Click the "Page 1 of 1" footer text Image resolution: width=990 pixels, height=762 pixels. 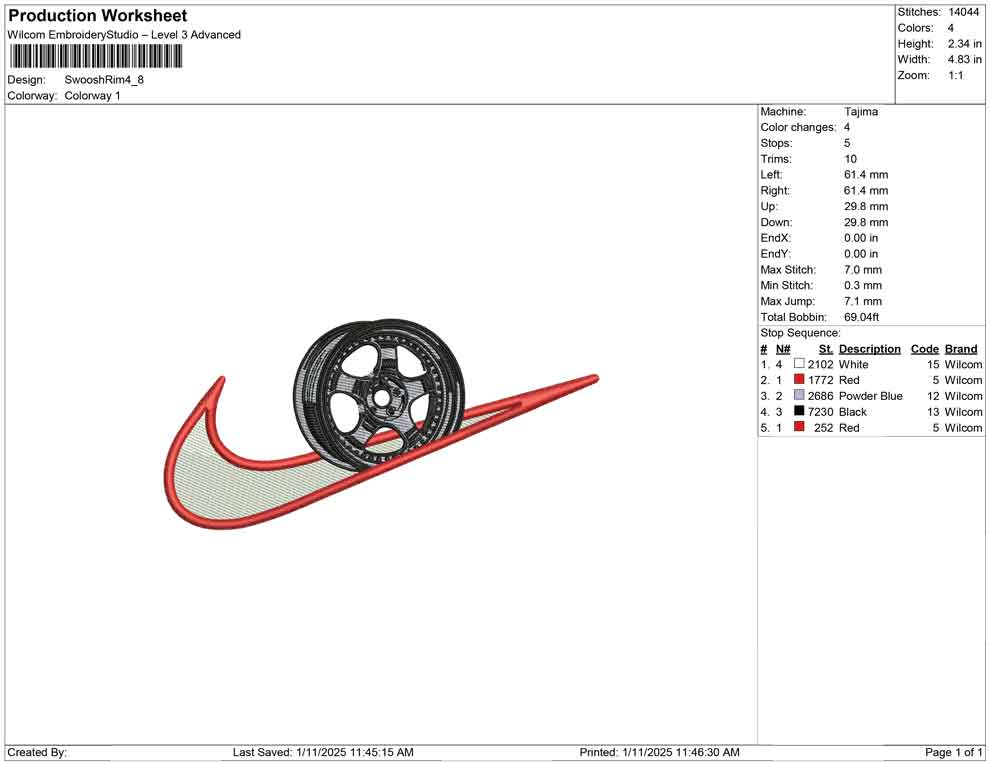953,752
